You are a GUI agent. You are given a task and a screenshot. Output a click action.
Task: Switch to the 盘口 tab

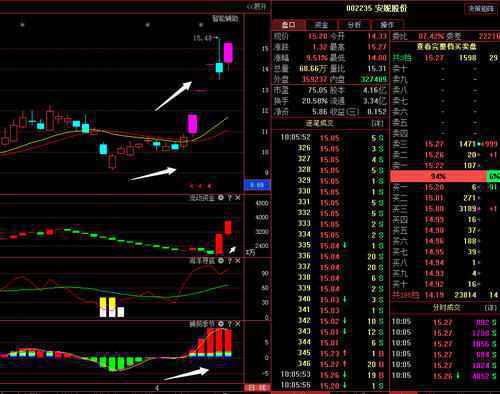(x=289, y=25)
